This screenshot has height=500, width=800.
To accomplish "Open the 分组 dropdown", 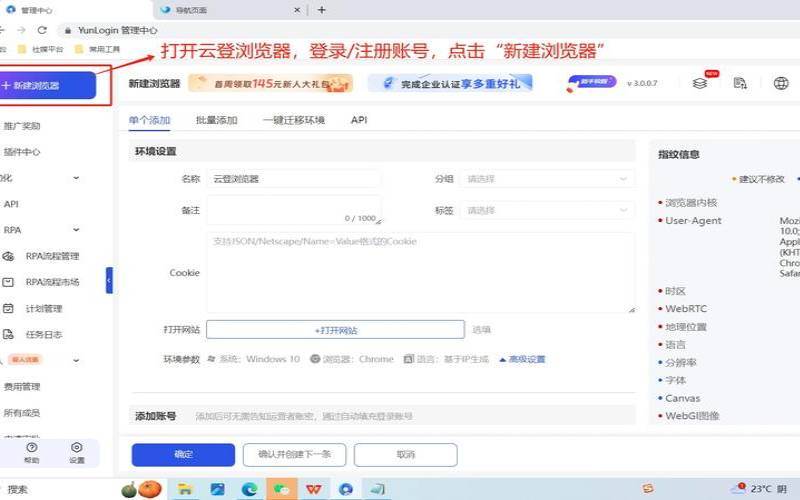I will 547,179.
